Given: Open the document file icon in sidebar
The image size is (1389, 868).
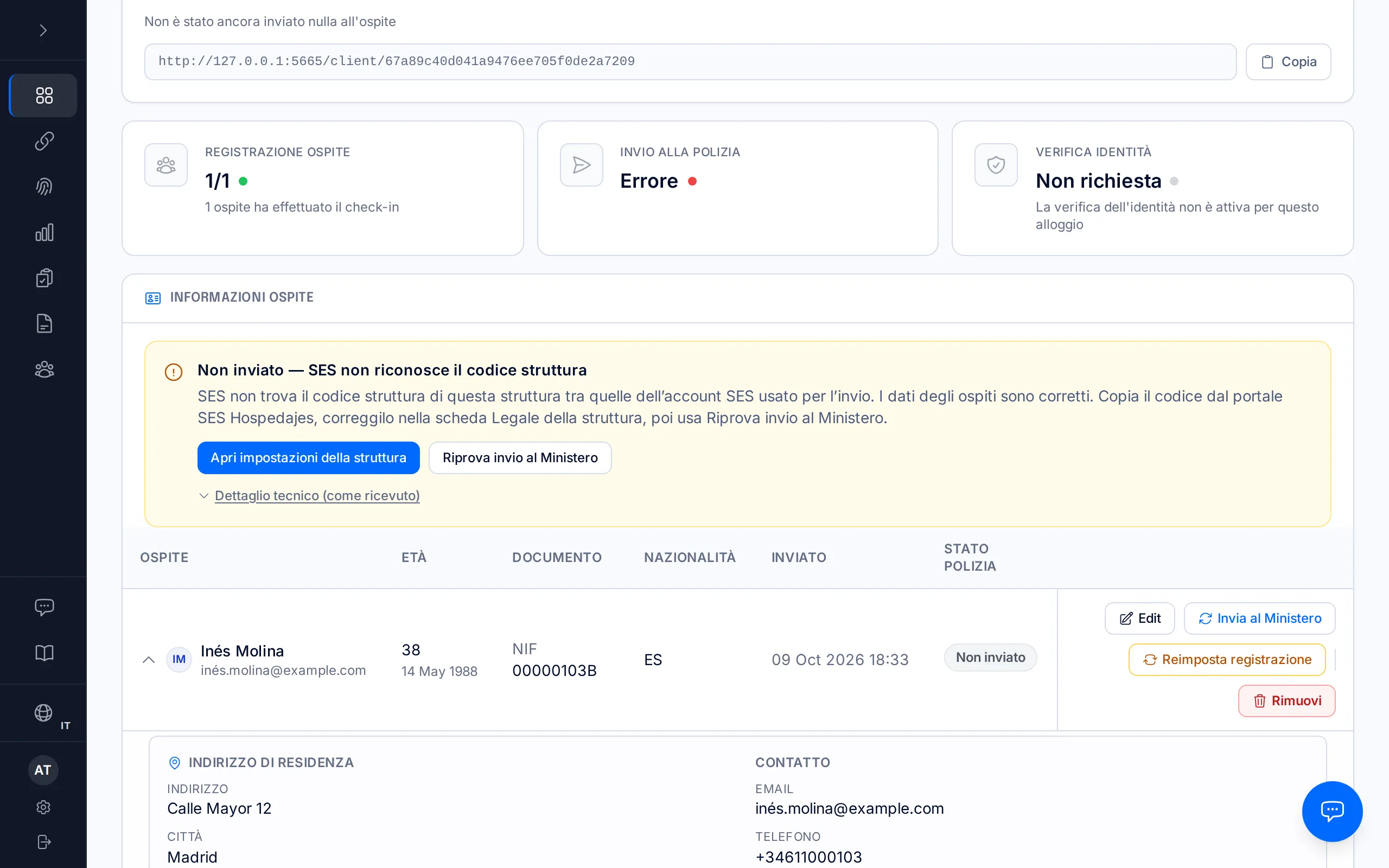Looking at the screenshot, I should tap(43, 324).
